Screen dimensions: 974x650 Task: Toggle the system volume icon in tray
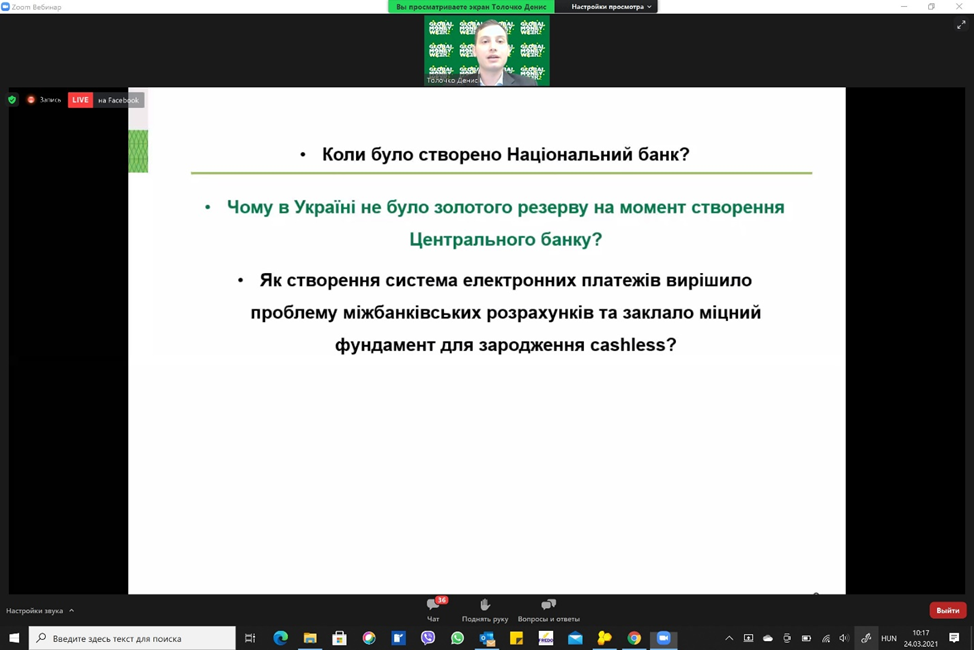pos(843,638)
